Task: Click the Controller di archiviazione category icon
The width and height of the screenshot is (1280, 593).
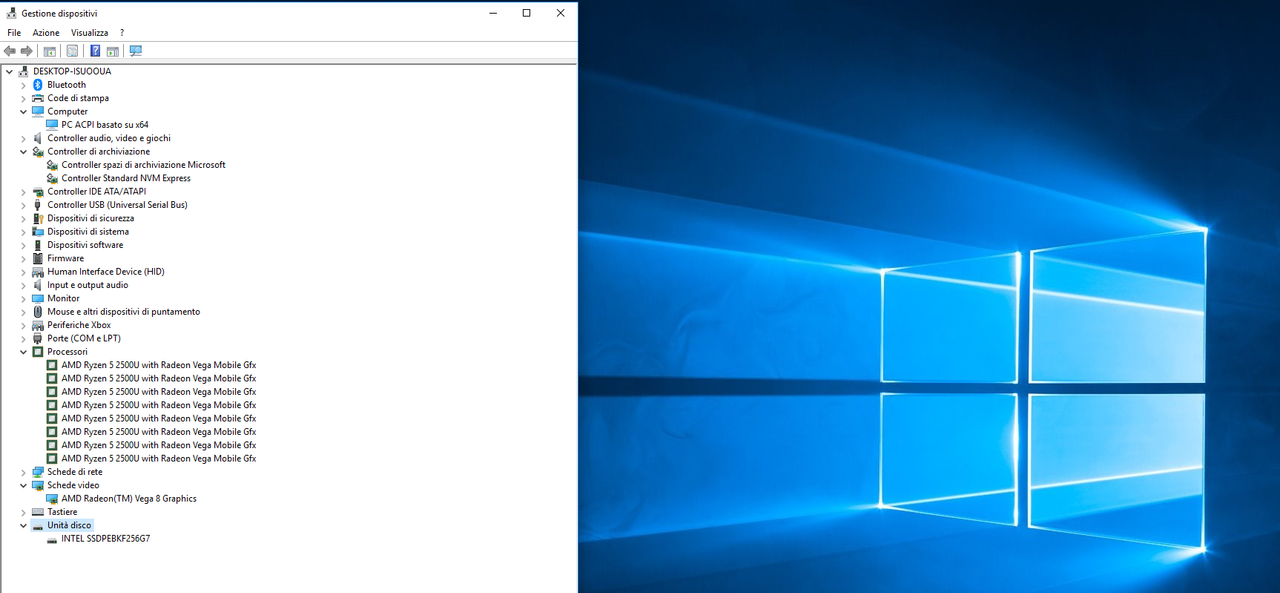Action: 38,152
